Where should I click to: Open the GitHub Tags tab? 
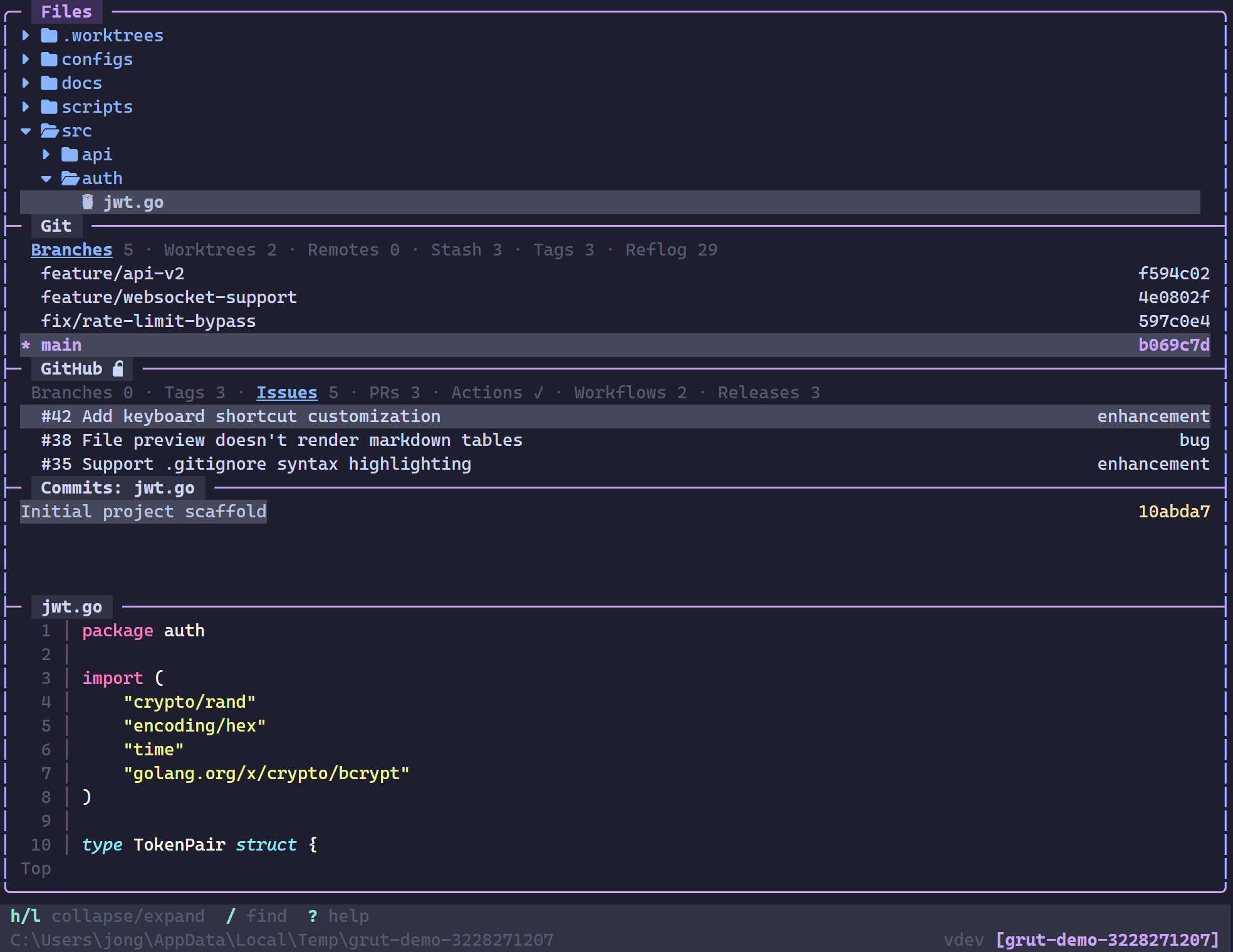tap(194, 393)
